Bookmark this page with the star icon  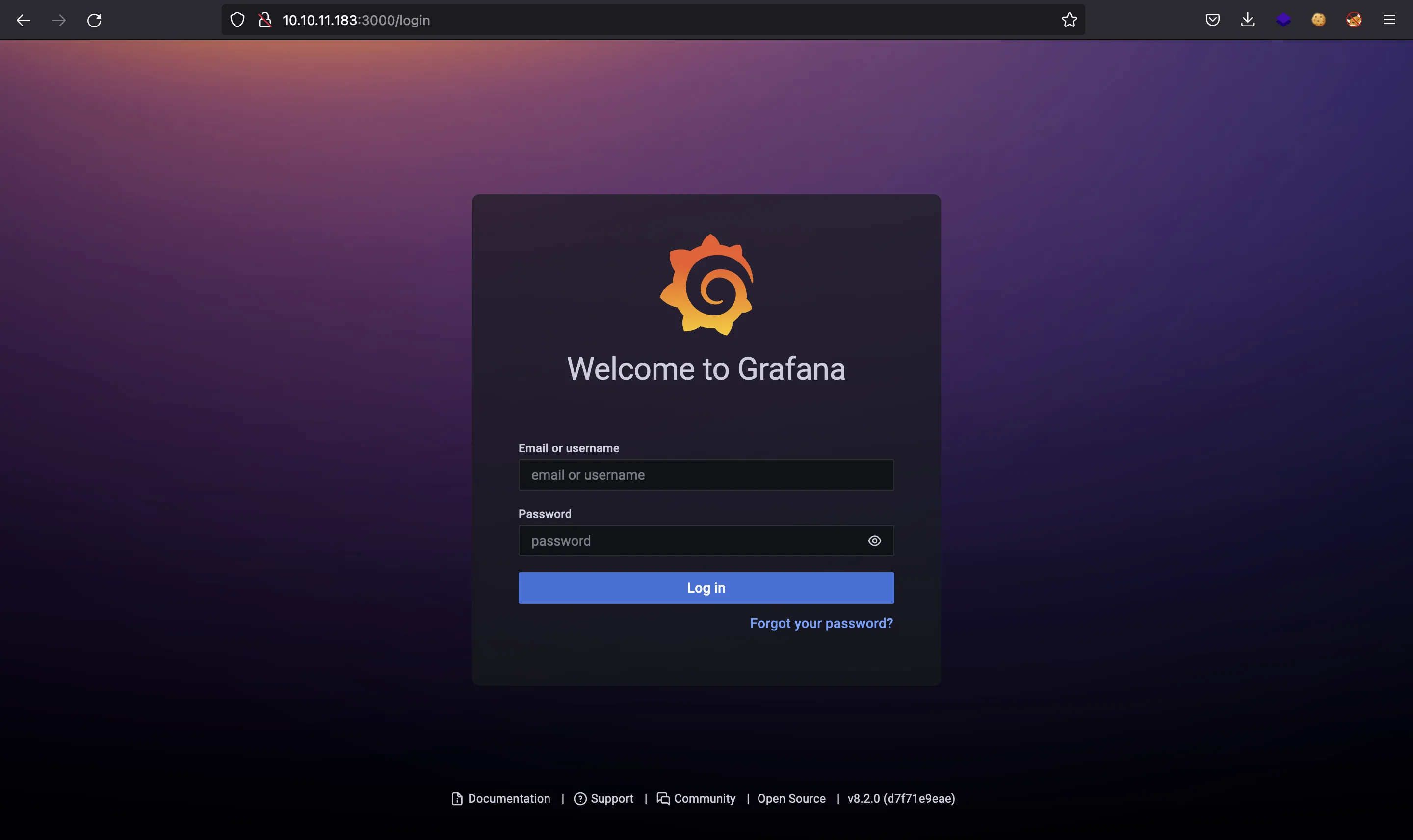(x=1069, y=20)
